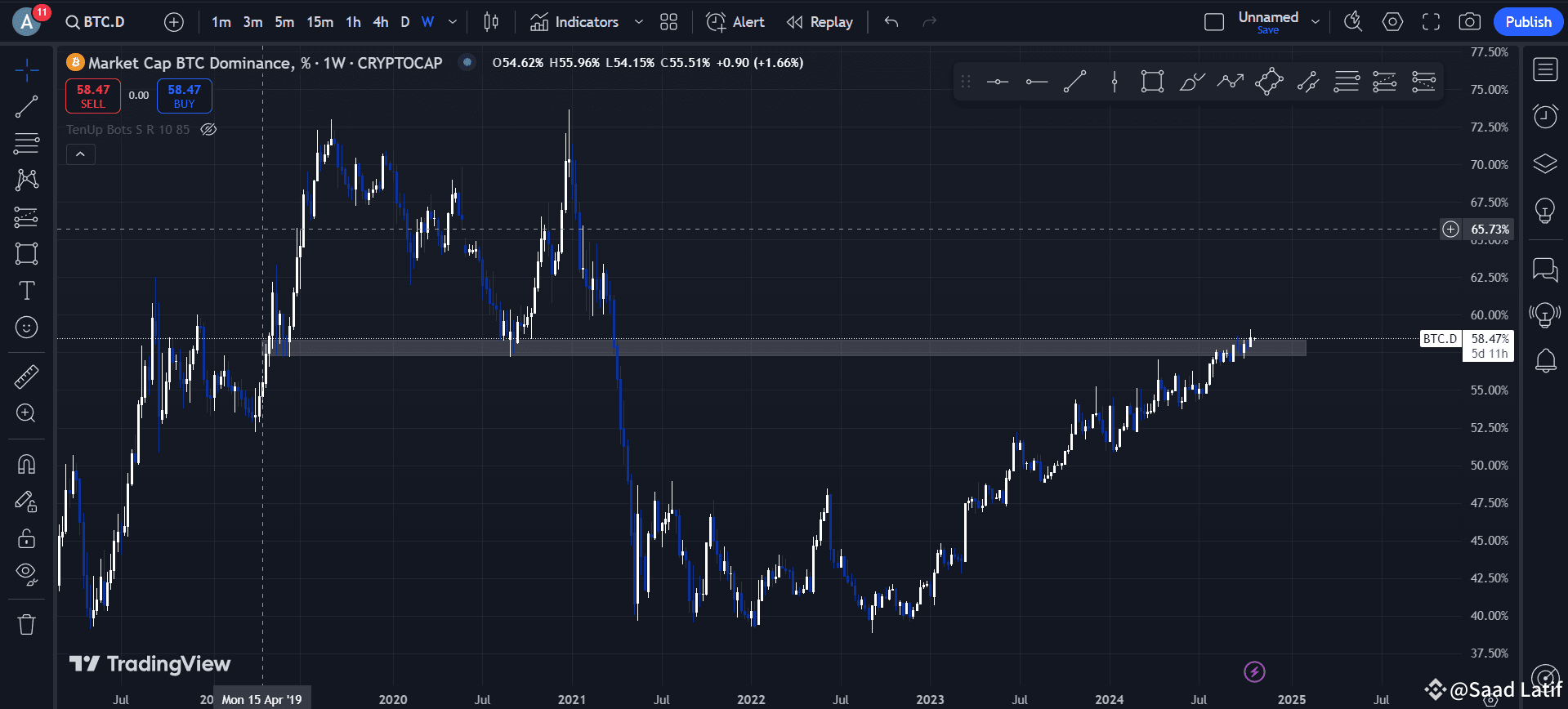Open the object tree layers panel
1568x709 pixels.
tap(1545, 163)
